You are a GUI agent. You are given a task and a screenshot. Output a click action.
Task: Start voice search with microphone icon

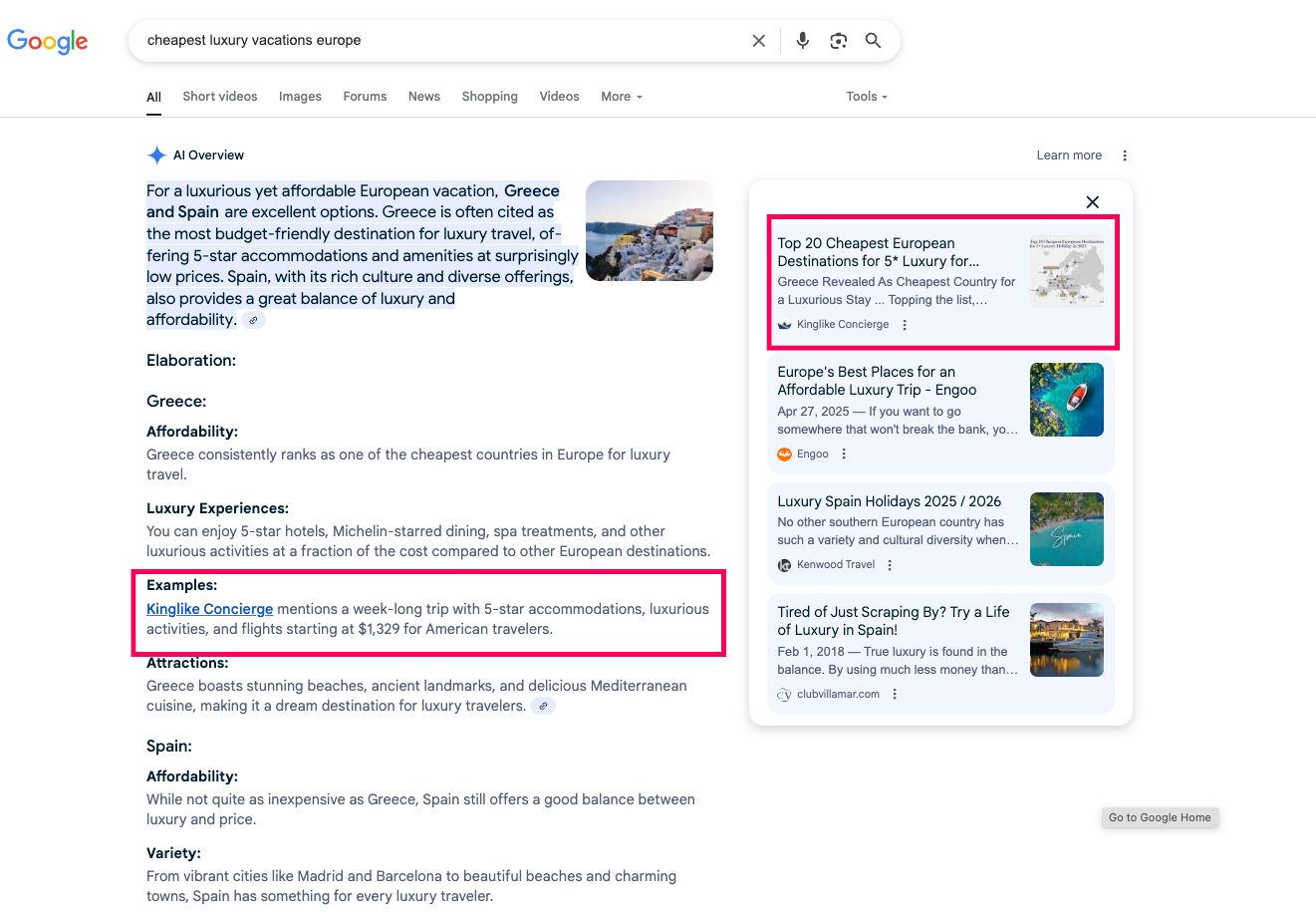[x=802, y=41]
